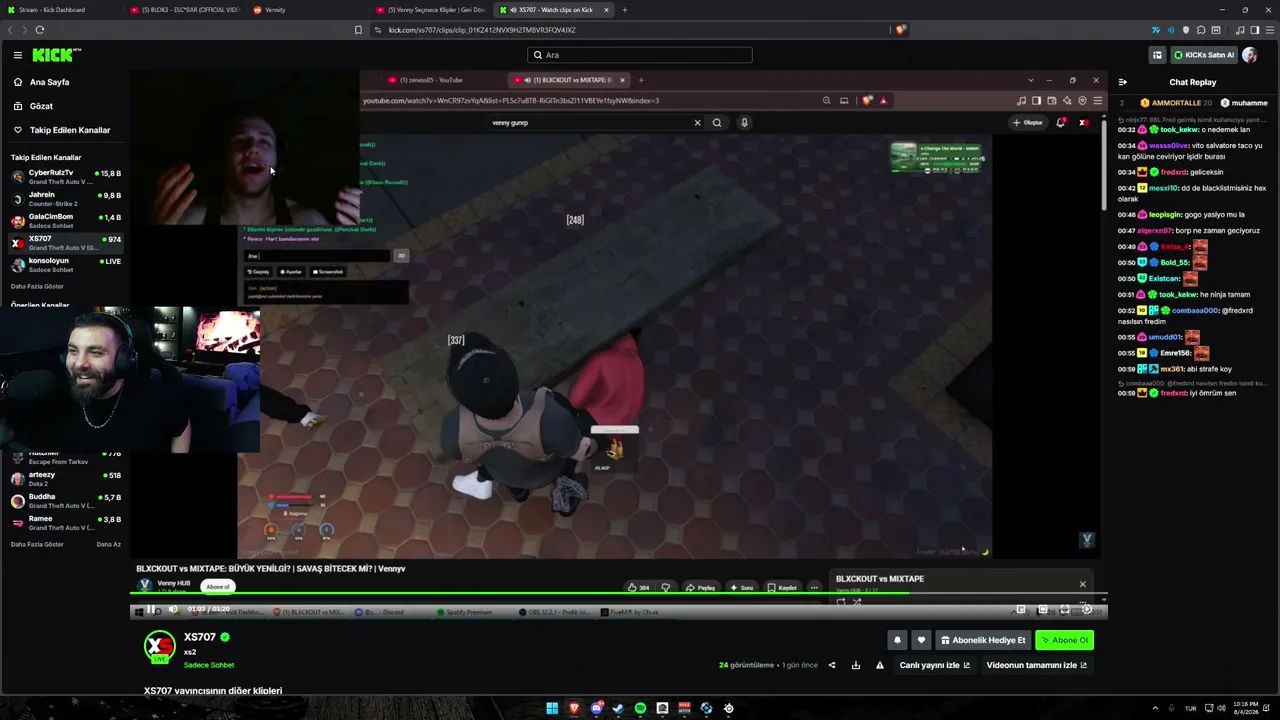Open the user profile avatar menu
Viewport: 1280px width, 720px height.
[1250, 55]
